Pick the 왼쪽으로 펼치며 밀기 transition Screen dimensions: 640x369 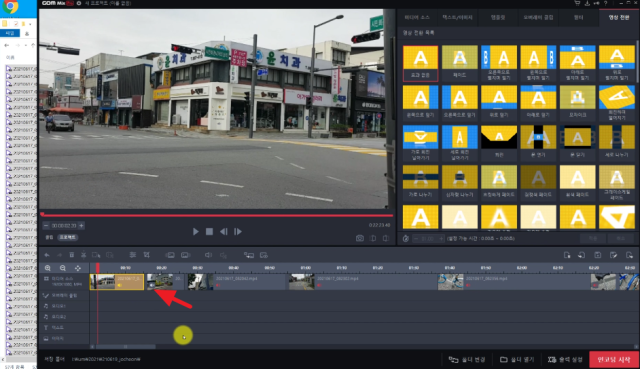pyautogui.click(x=538, y=63)
